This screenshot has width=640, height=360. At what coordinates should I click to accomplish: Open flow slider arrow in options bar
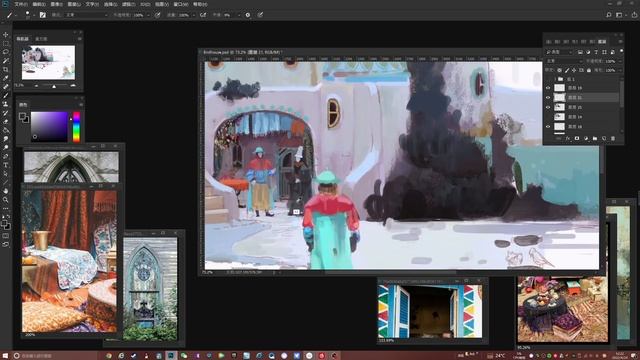(x=193, y=15)
